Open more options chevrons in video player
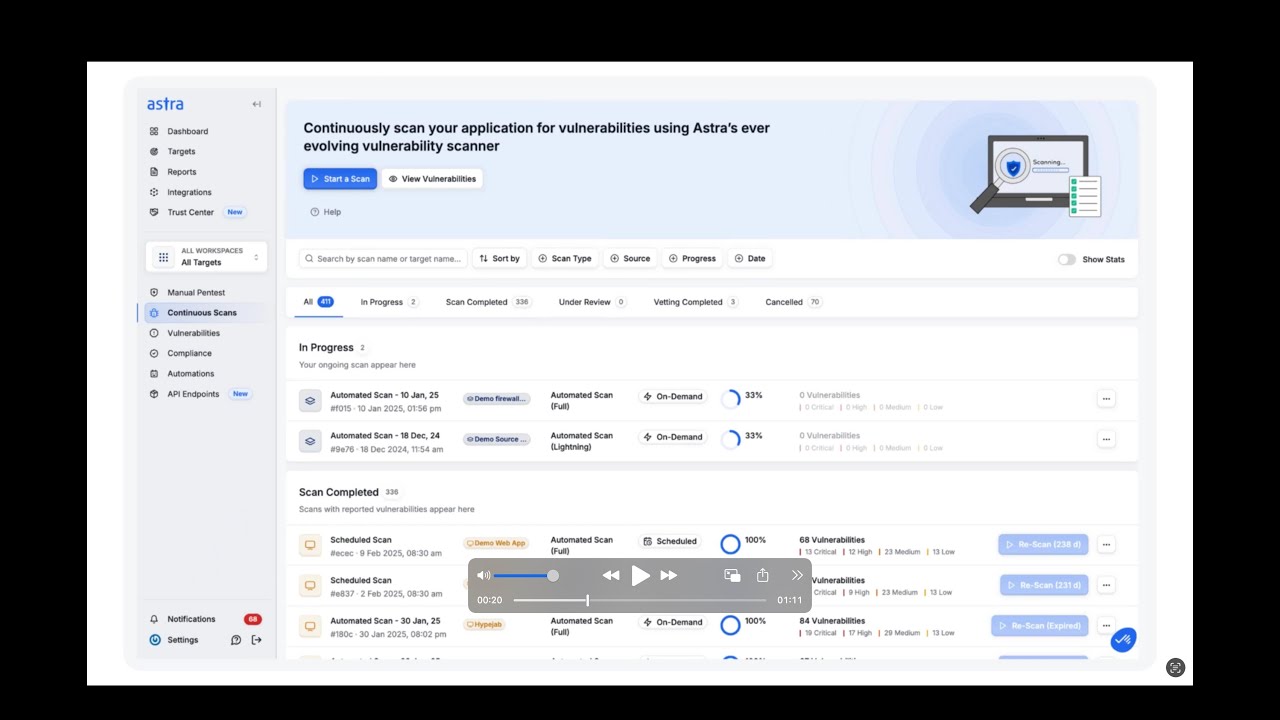 (x=797, y=575)
